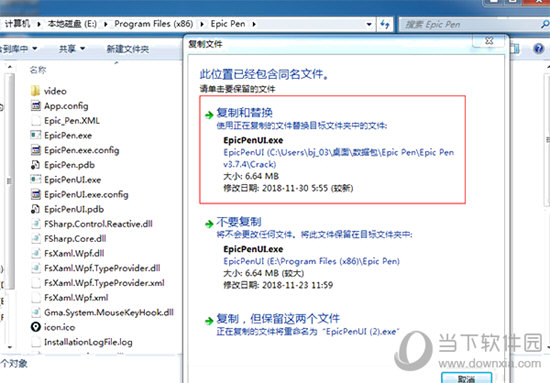Click the file list scrollbar thumb
The width and height of the screenshot is (550, 383).
[9, 181]
